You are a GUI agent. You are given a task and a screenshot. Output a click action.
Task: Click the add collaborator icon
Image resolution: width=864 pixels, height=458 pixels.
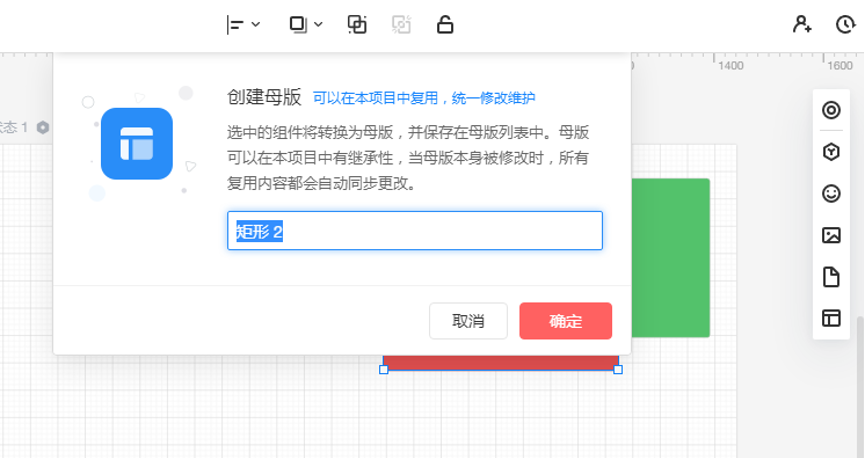[x=802, y=25]
